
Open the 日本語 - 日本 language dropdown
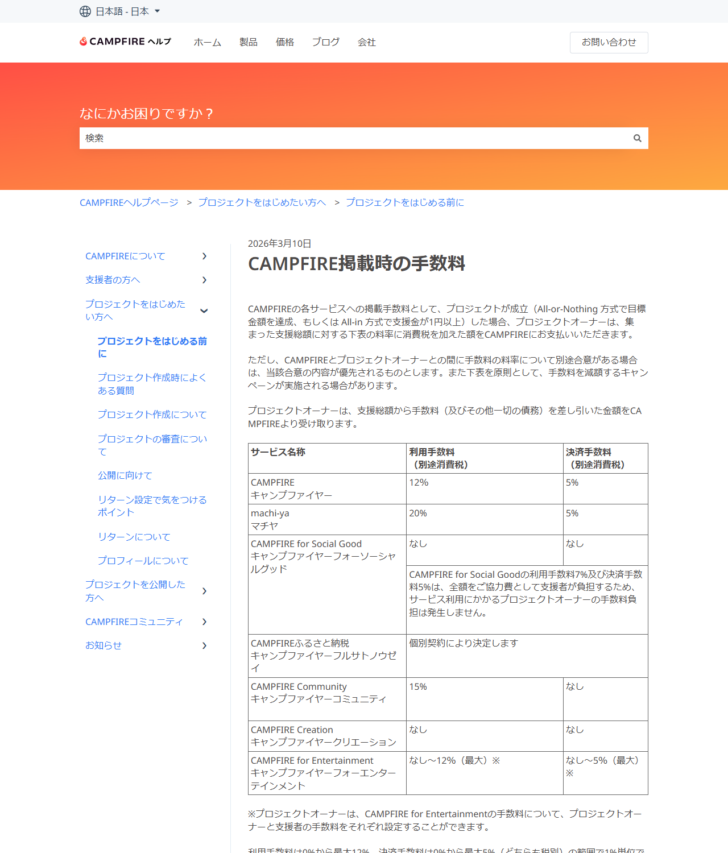(x=127, y=11)
